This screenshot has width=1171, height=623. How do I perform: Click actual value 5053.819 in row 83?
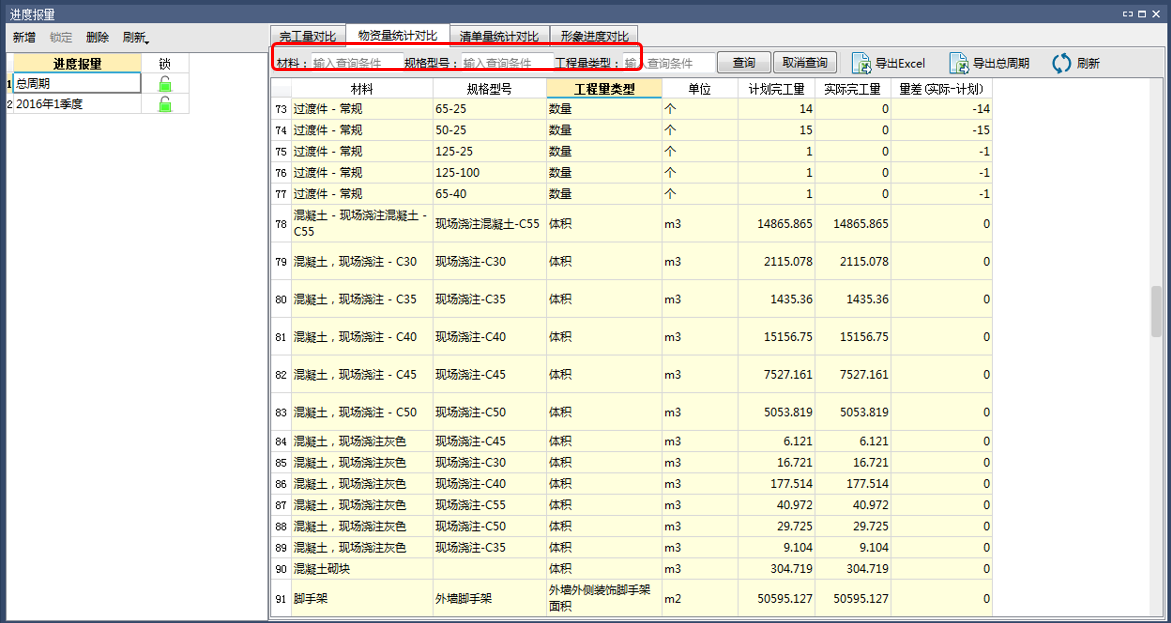853,412
